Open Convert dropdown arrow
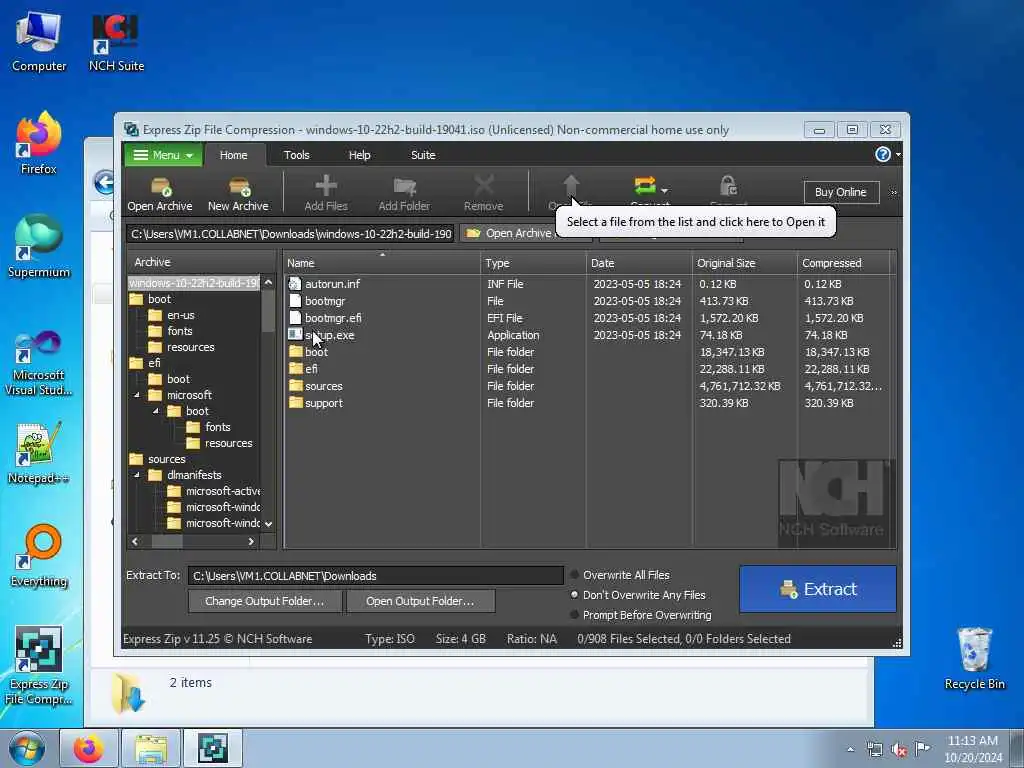Screen dimensions: 1024x768 click(664, 191)
